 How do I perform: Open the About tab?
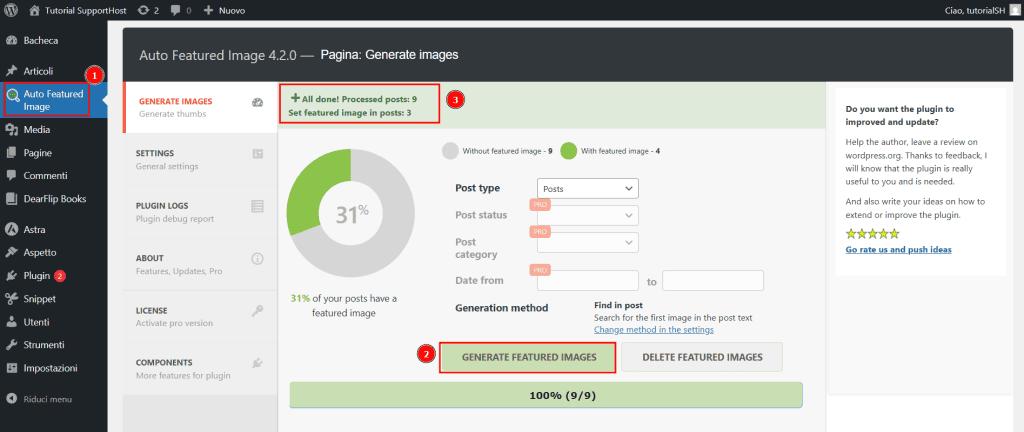(200, 264)
